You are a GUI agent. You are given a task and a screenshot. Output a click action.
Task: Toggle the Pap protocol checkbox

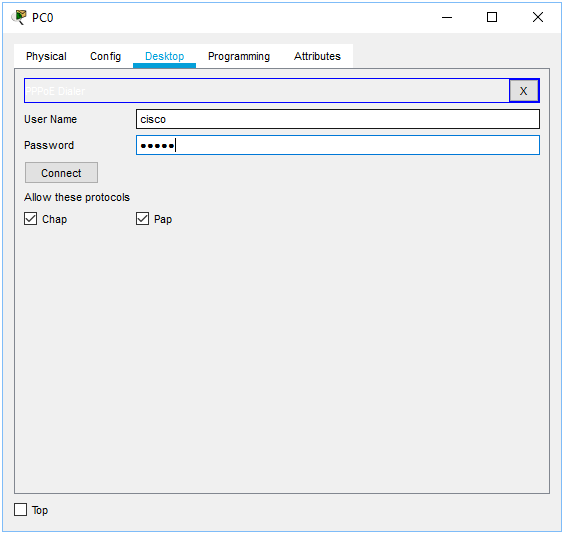[142, 219]
